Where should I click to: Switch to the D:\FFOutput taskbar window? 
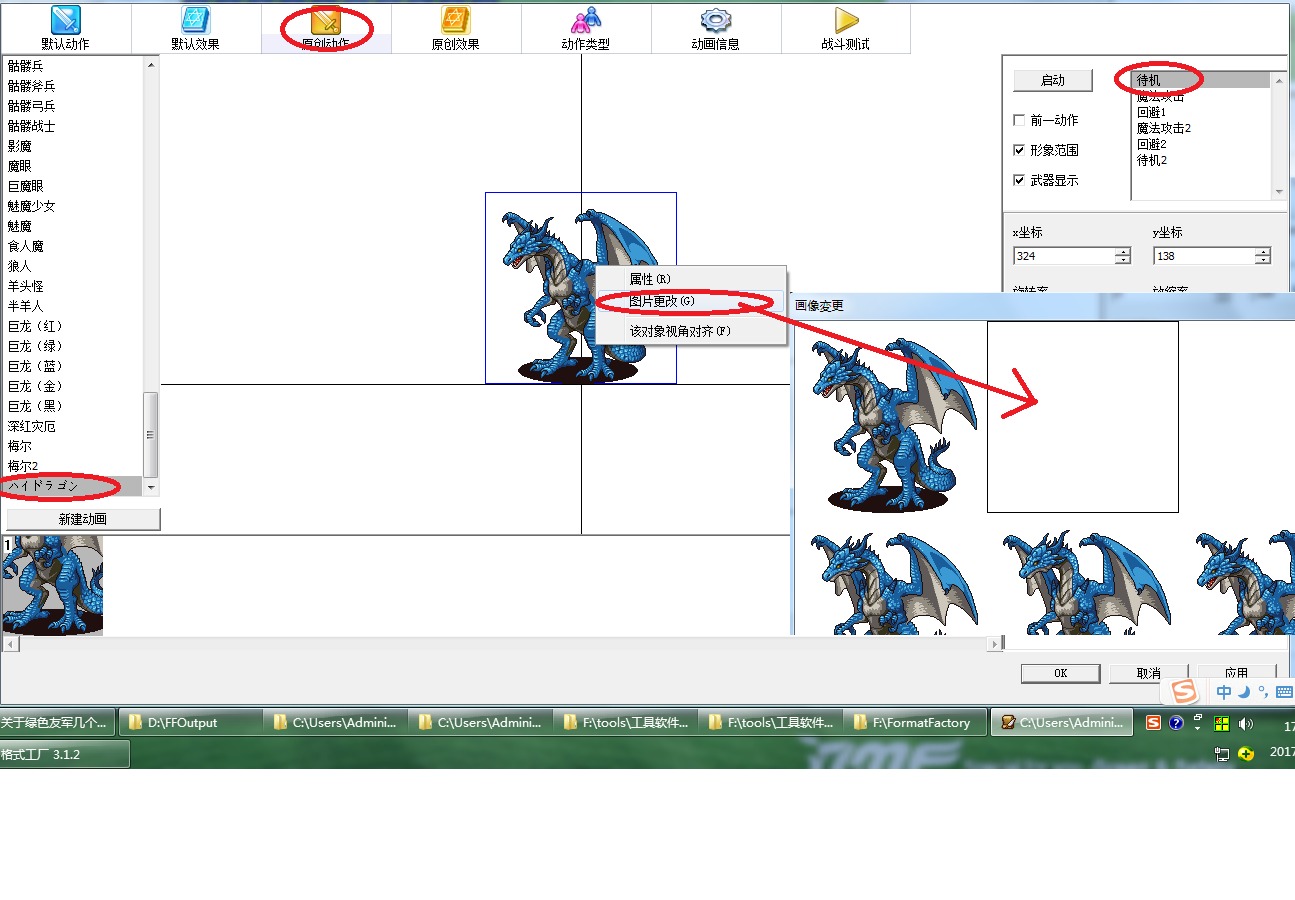tap(190, 722)
